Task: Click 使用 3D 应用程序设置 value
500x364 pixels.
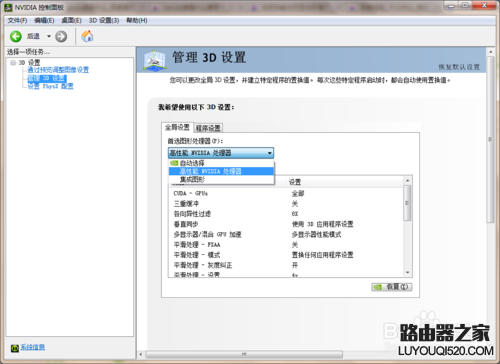Action: [322, 224]
